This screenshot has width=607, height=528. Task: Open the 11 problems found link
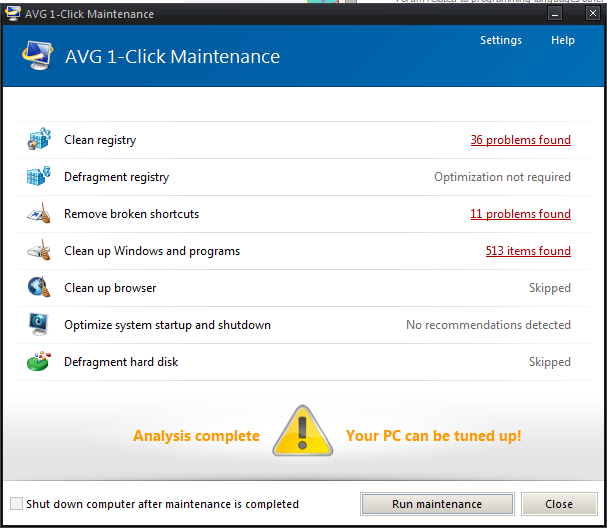pyautogui.click(x=521, y=214)
